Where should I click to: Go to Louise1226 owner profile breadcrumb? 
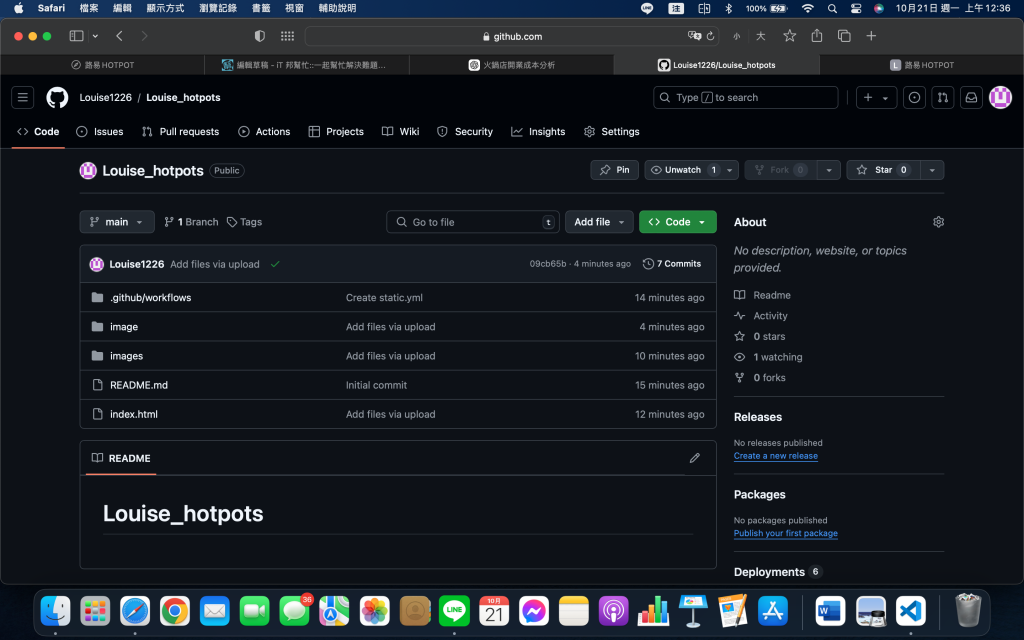(x=105, y=97)
